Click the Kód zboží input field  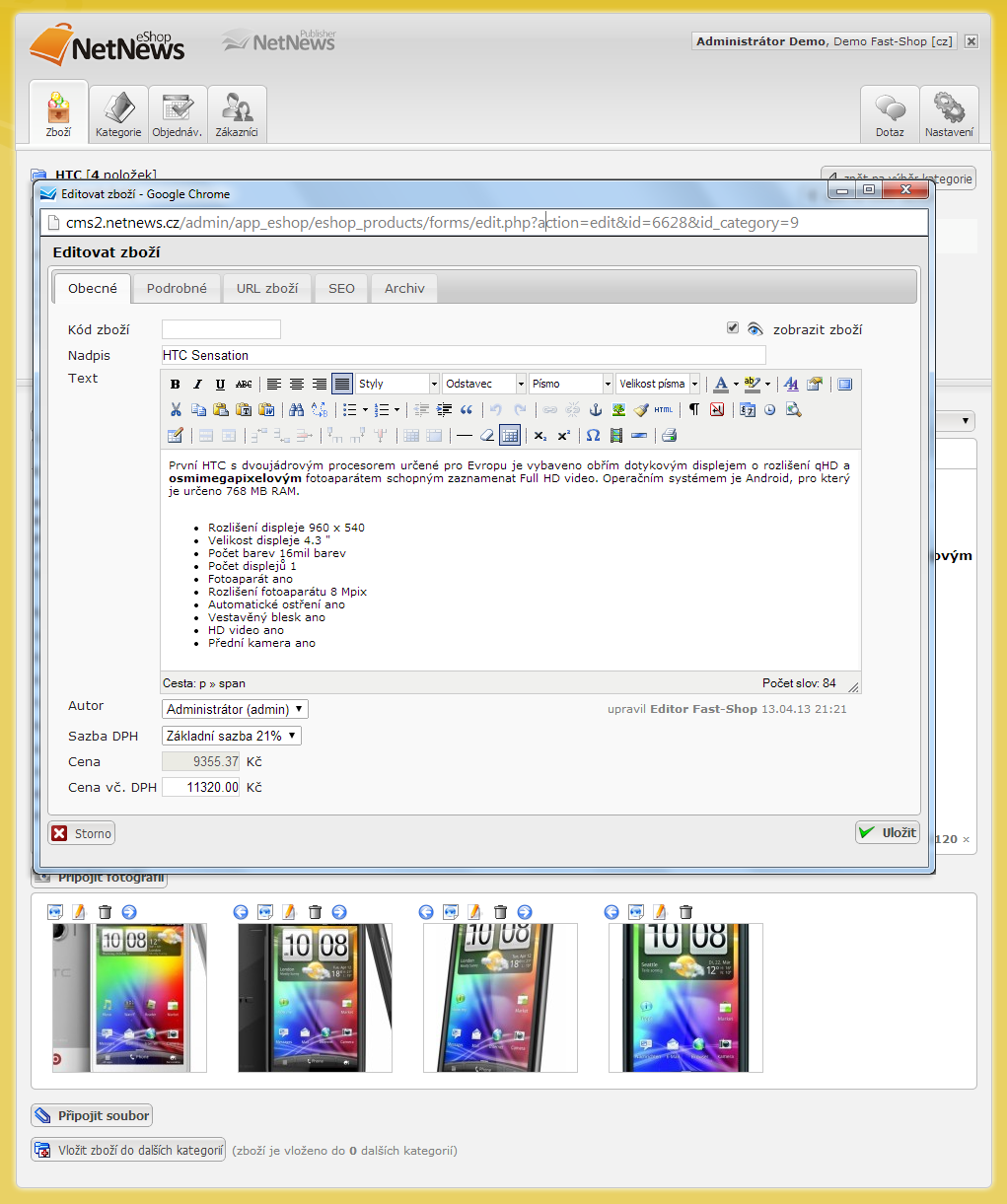click(221, 329)
